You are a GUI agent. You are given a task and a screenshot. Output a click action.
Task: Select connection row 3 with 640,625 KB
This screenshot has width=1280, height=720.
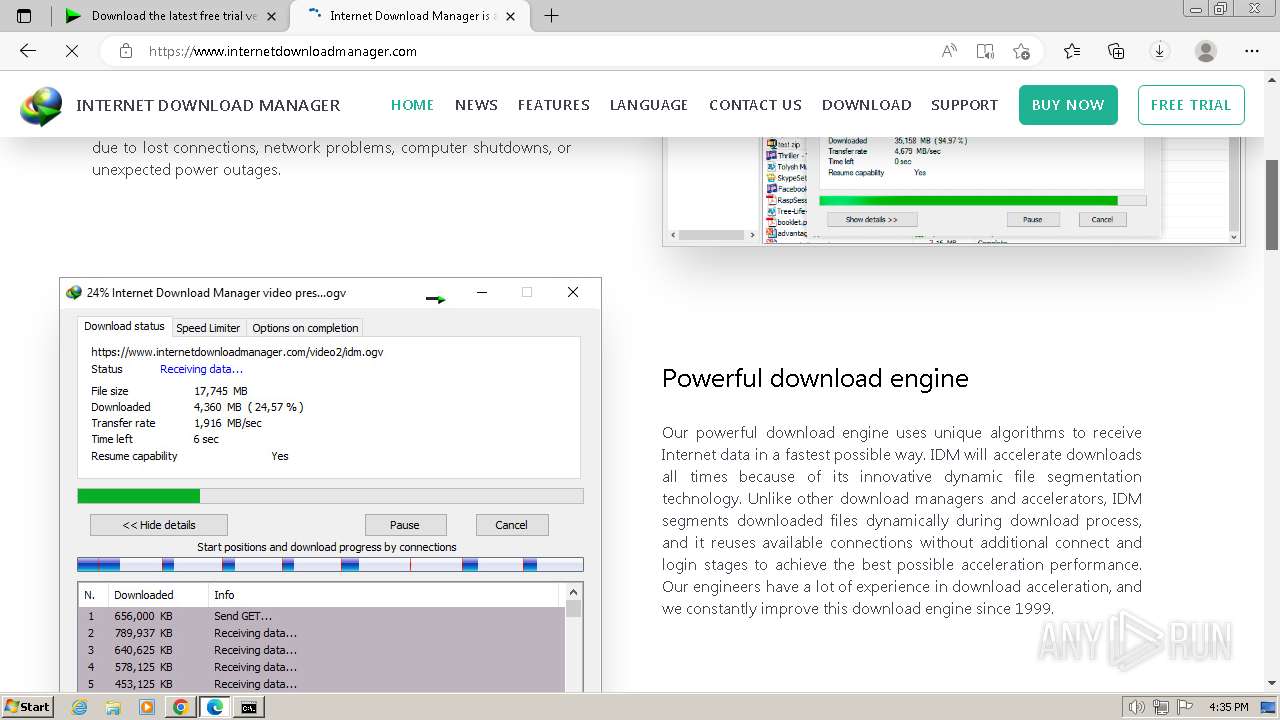coord(321,650)
